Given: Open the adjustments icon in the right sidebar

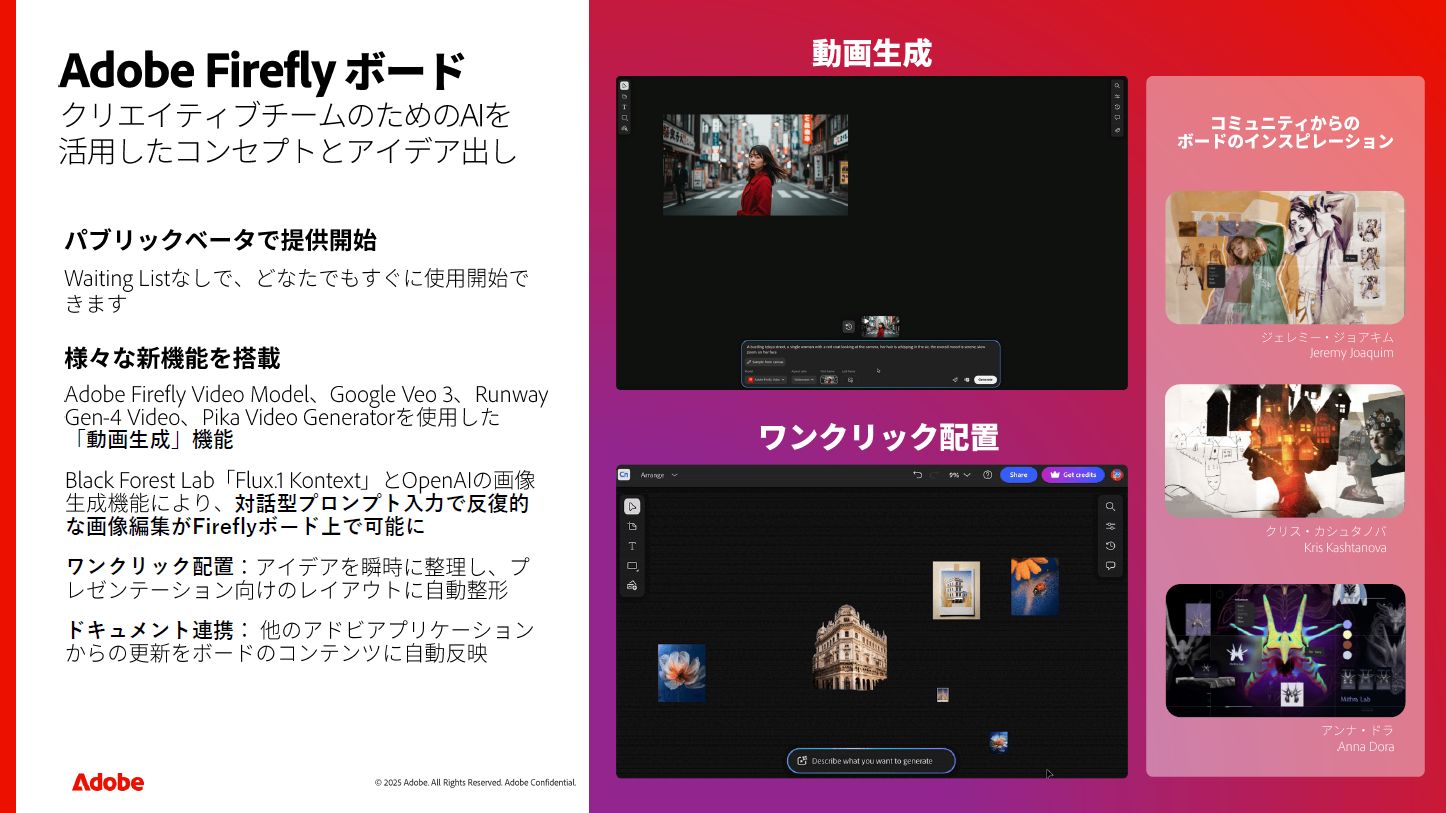Looking at the screenshot, I should (1111, 526).
